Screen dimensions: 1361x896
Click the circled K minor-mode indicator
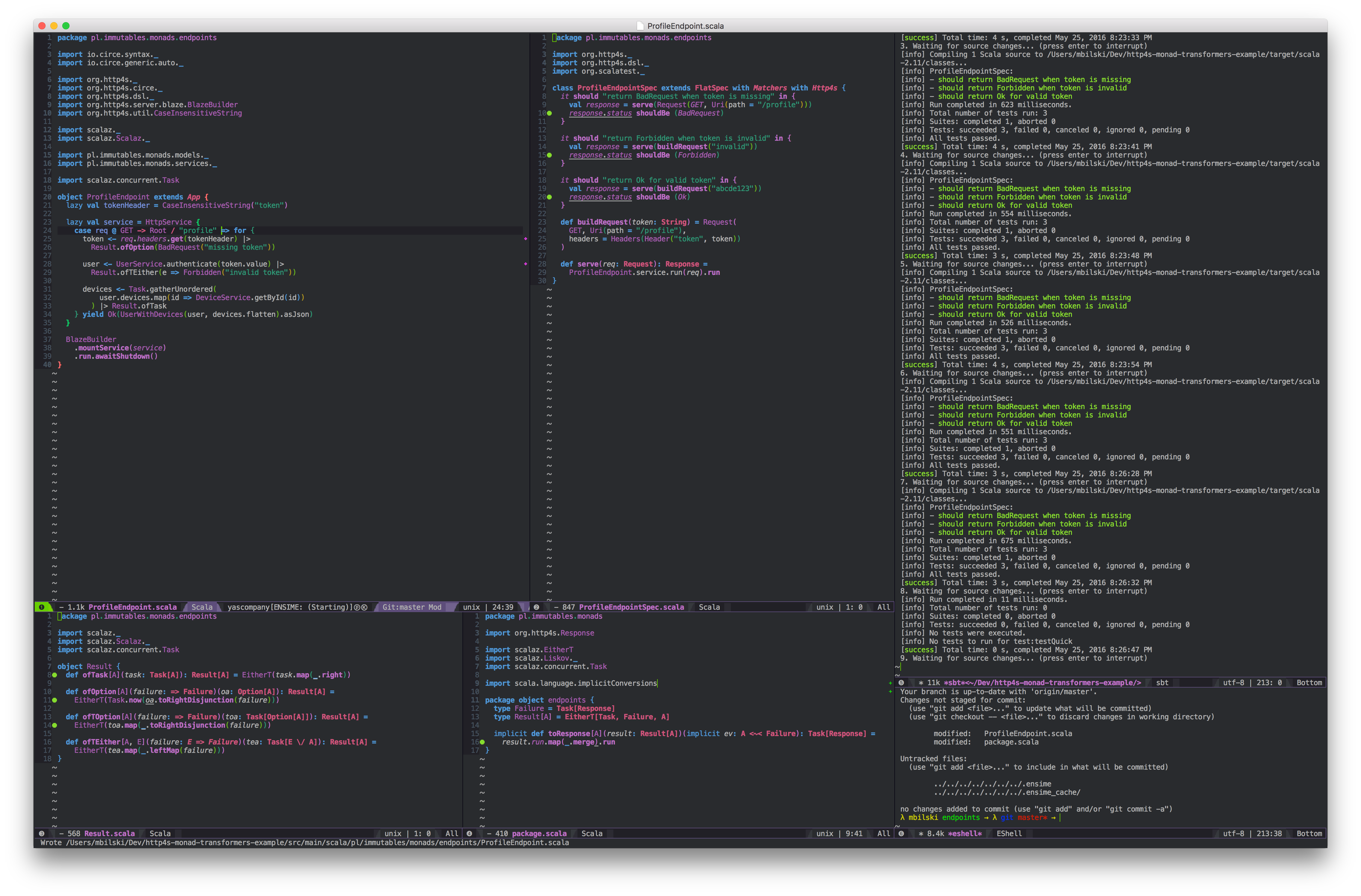point(364,607)
